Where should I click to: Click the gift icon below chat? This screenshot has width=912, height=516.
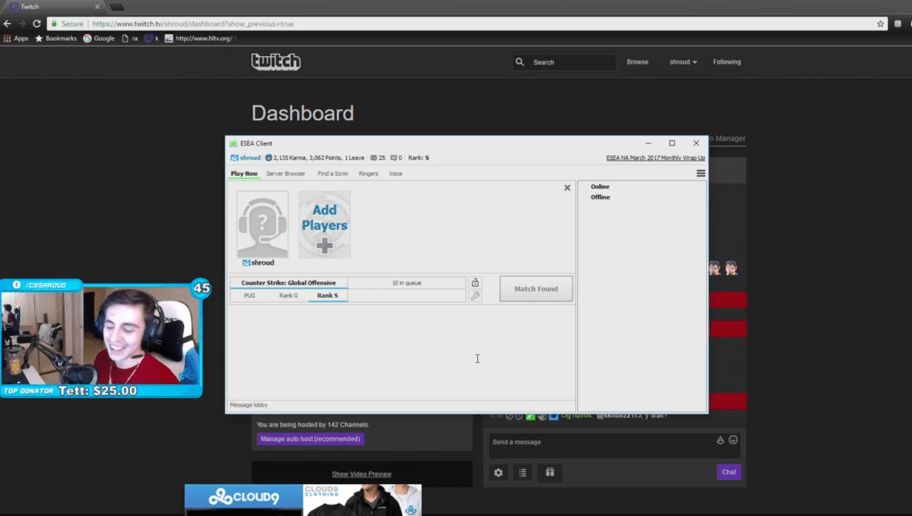(x=550, y=472)
